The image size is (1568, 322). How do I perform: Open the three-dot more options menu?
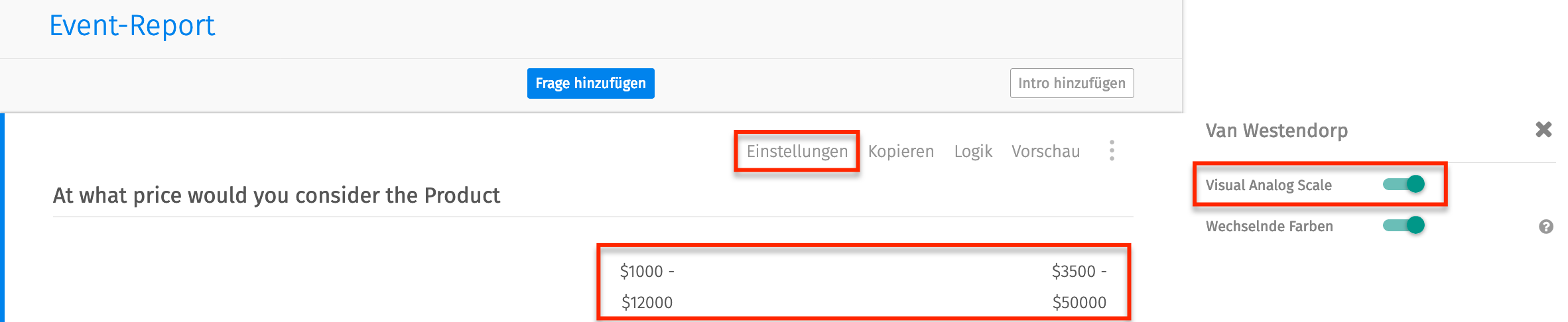(x=1112, y=151)
